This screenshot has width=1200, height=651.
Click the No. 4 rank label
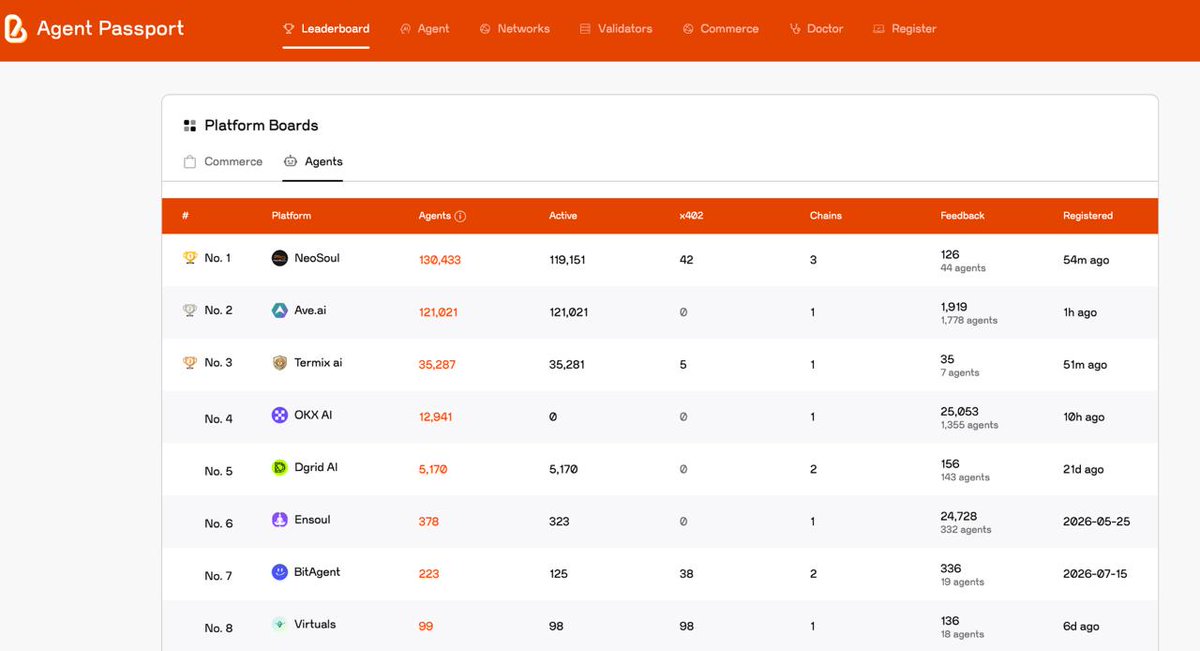tap(218, 419)
